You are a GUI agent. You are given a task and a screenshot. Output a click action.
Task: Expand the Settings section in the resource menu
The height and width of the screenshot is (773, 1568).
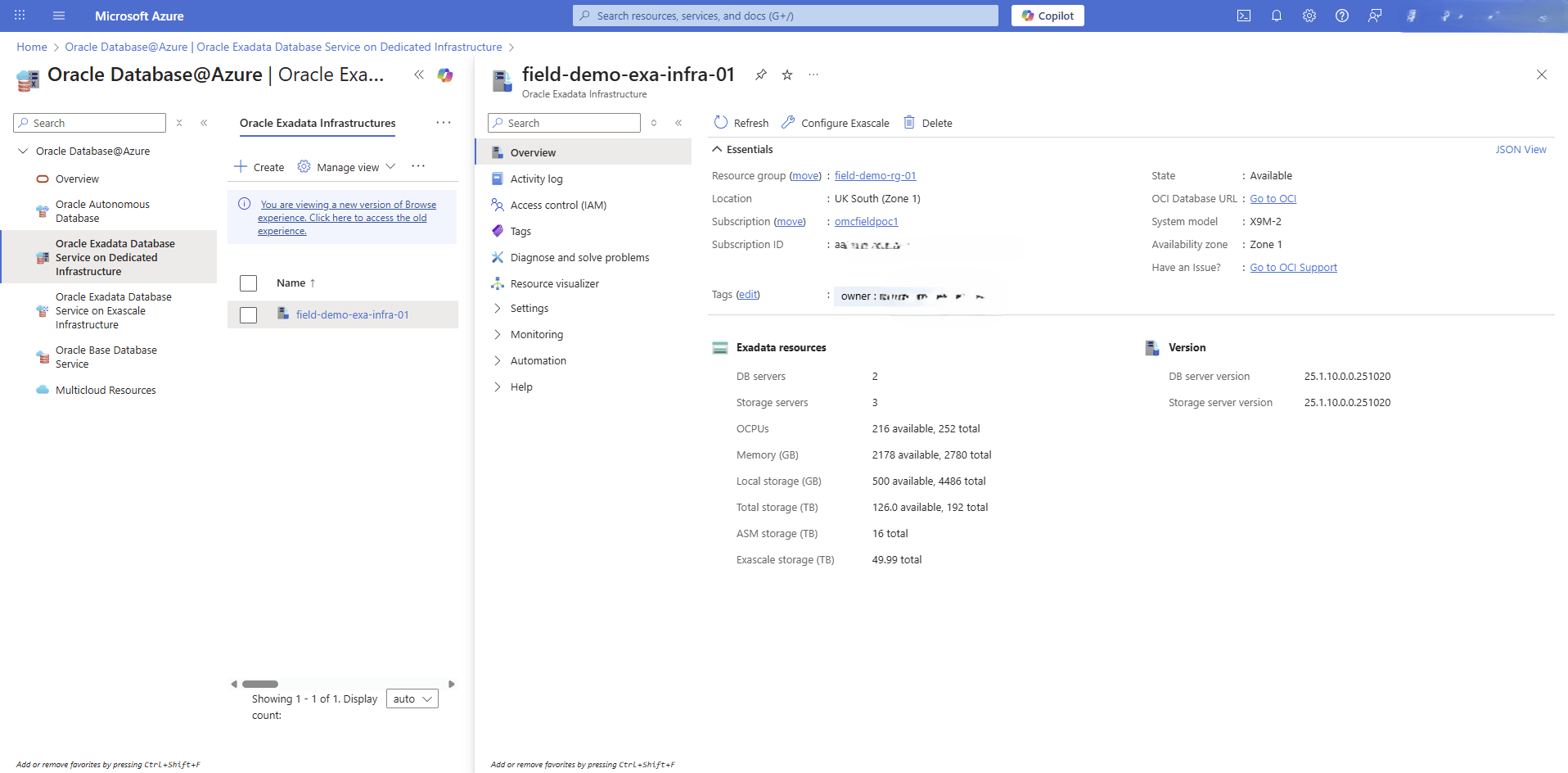pyautogui.click(x=530, y=308)
